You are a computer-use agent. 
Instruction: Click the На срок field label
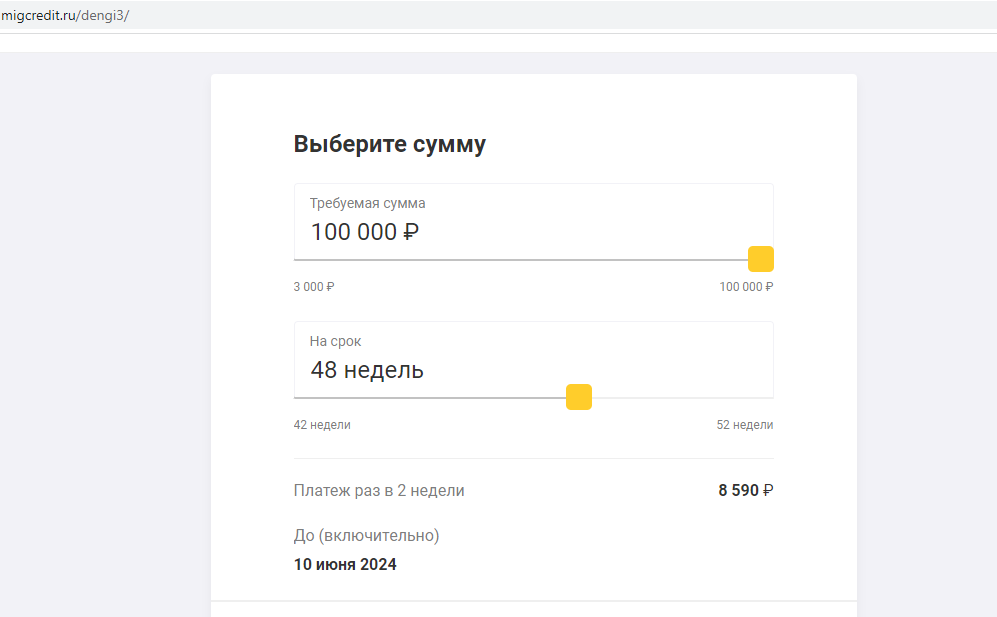point(335,342)
